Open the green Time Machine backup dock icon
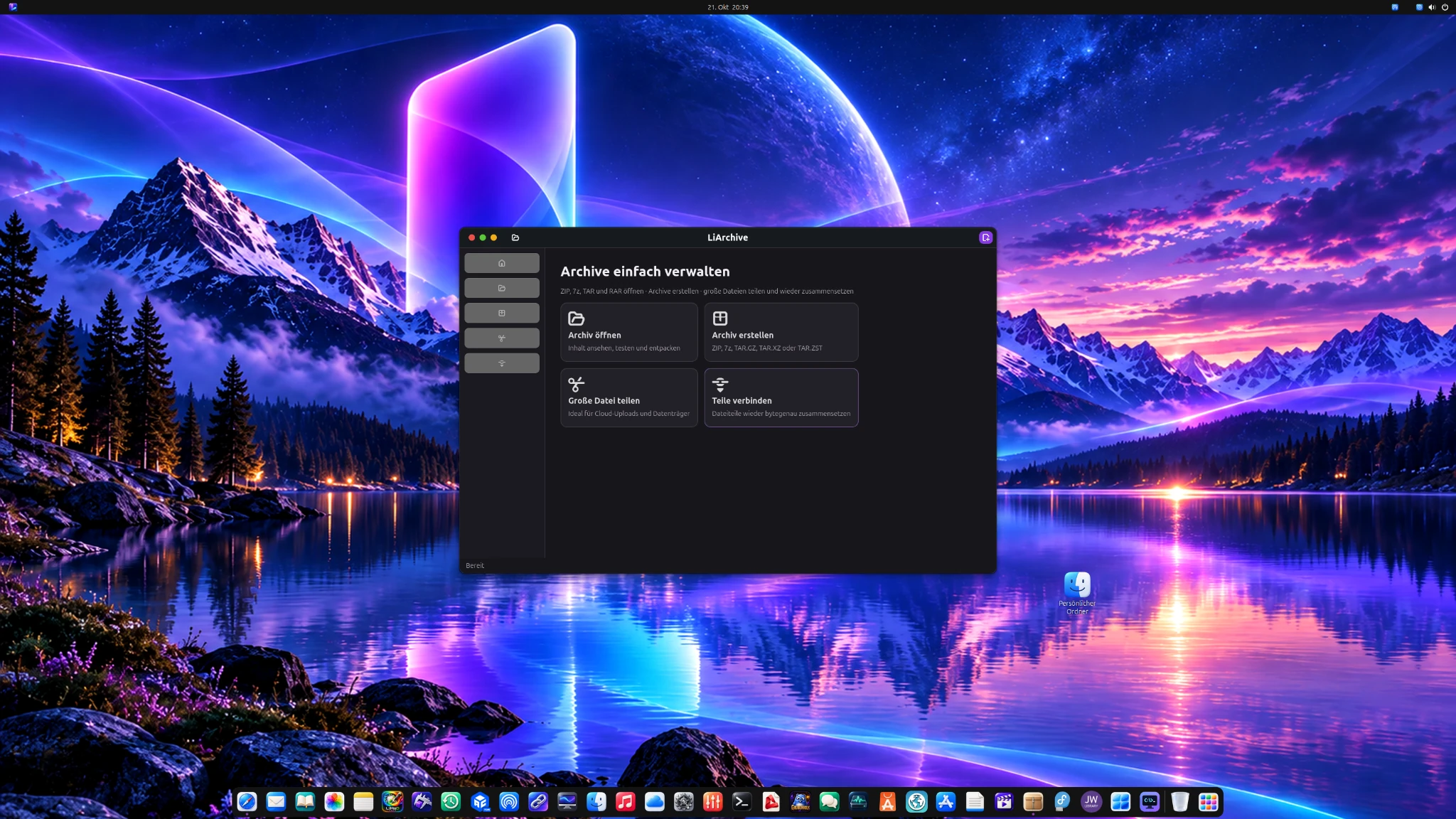1456x819 pixels. [451, 802]
